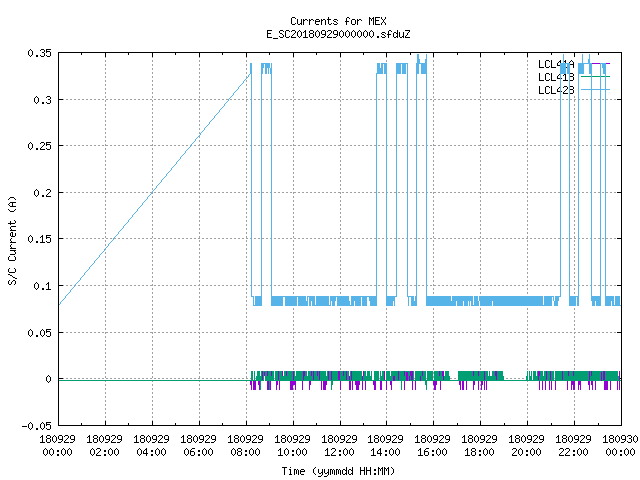This screenshot has height=480, width=640.
Task: Click the chart title 'Currents for MEX'
Action: (338, 21)
